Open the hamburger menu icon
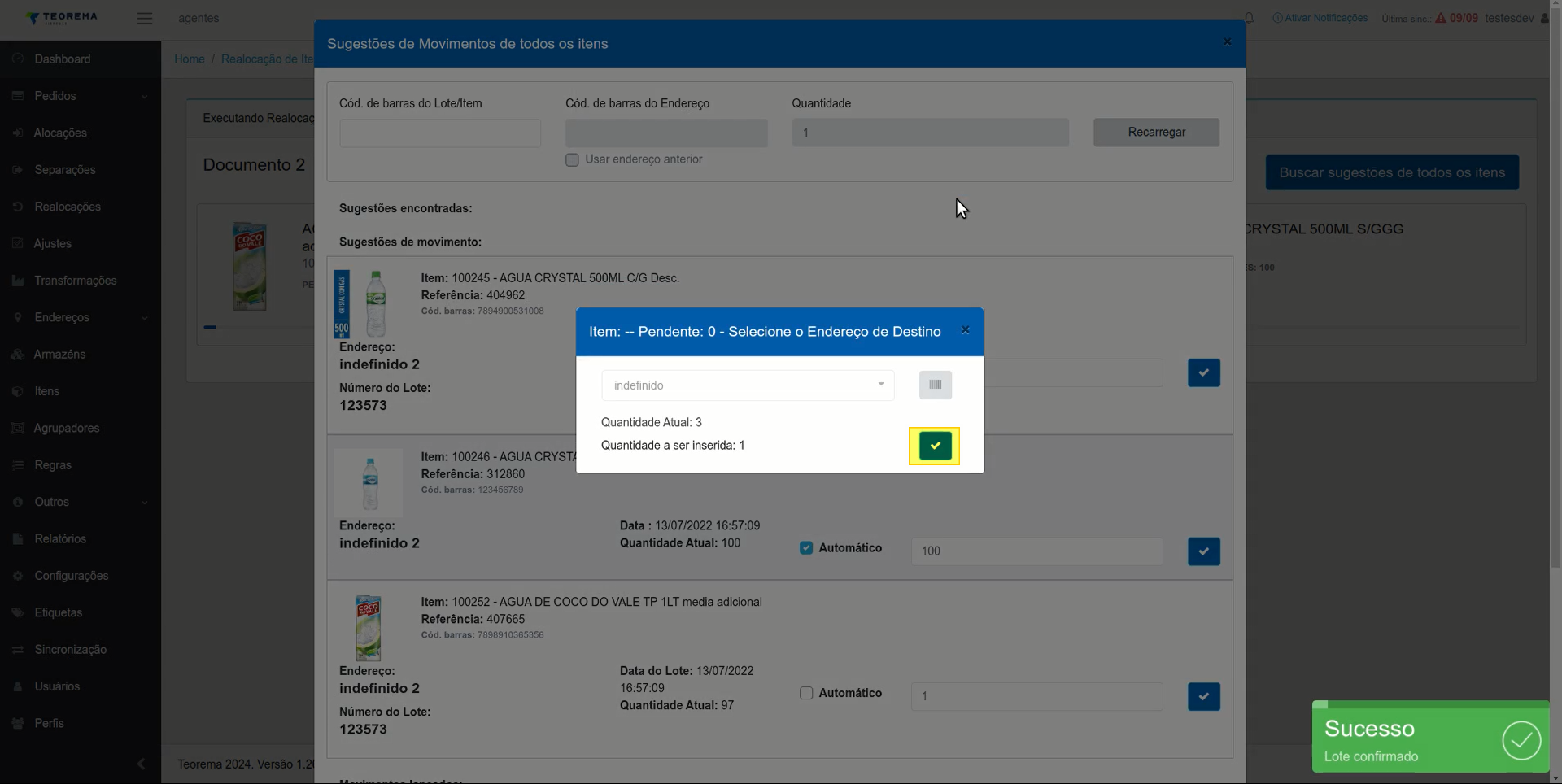1562x784 pixels. 145,18
